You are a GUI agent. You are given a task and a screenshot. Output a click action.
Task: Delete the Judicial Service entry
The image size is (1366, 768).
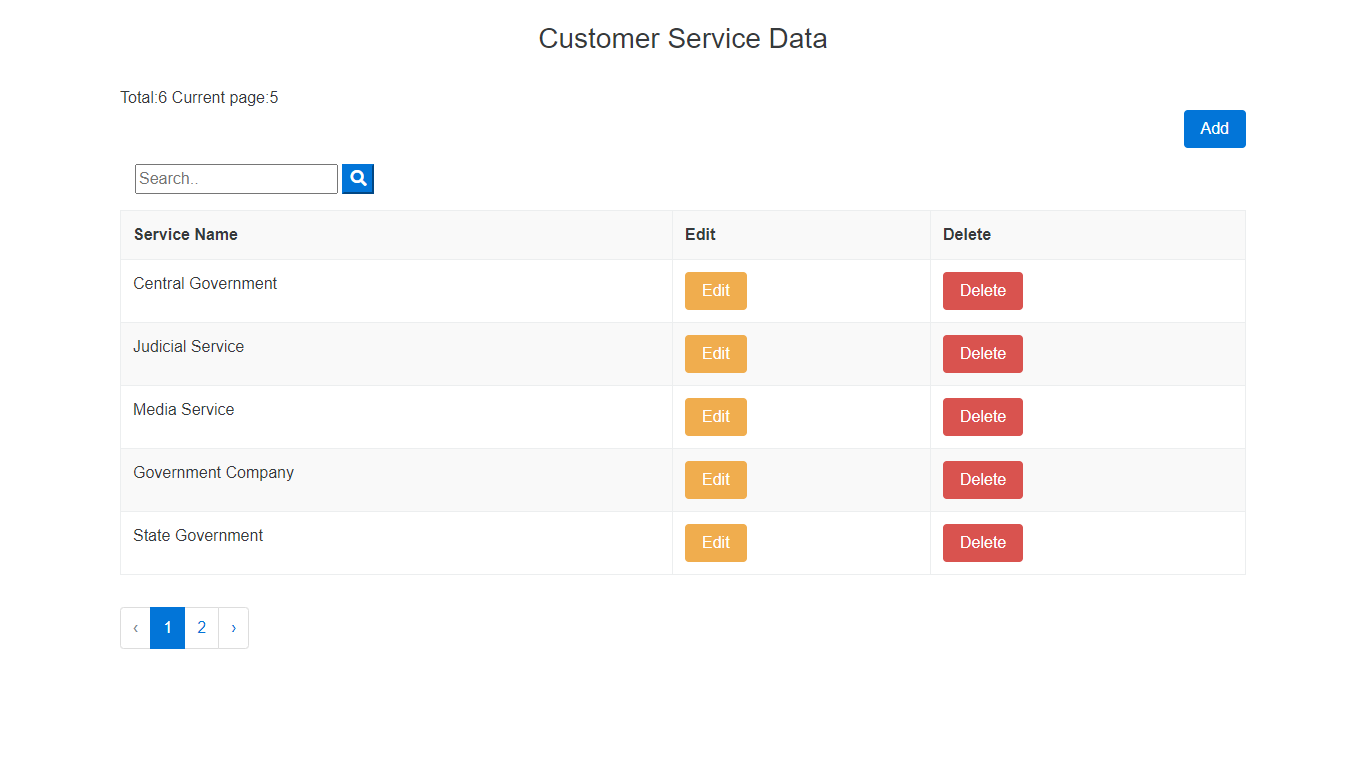click(x=982, y=354)
